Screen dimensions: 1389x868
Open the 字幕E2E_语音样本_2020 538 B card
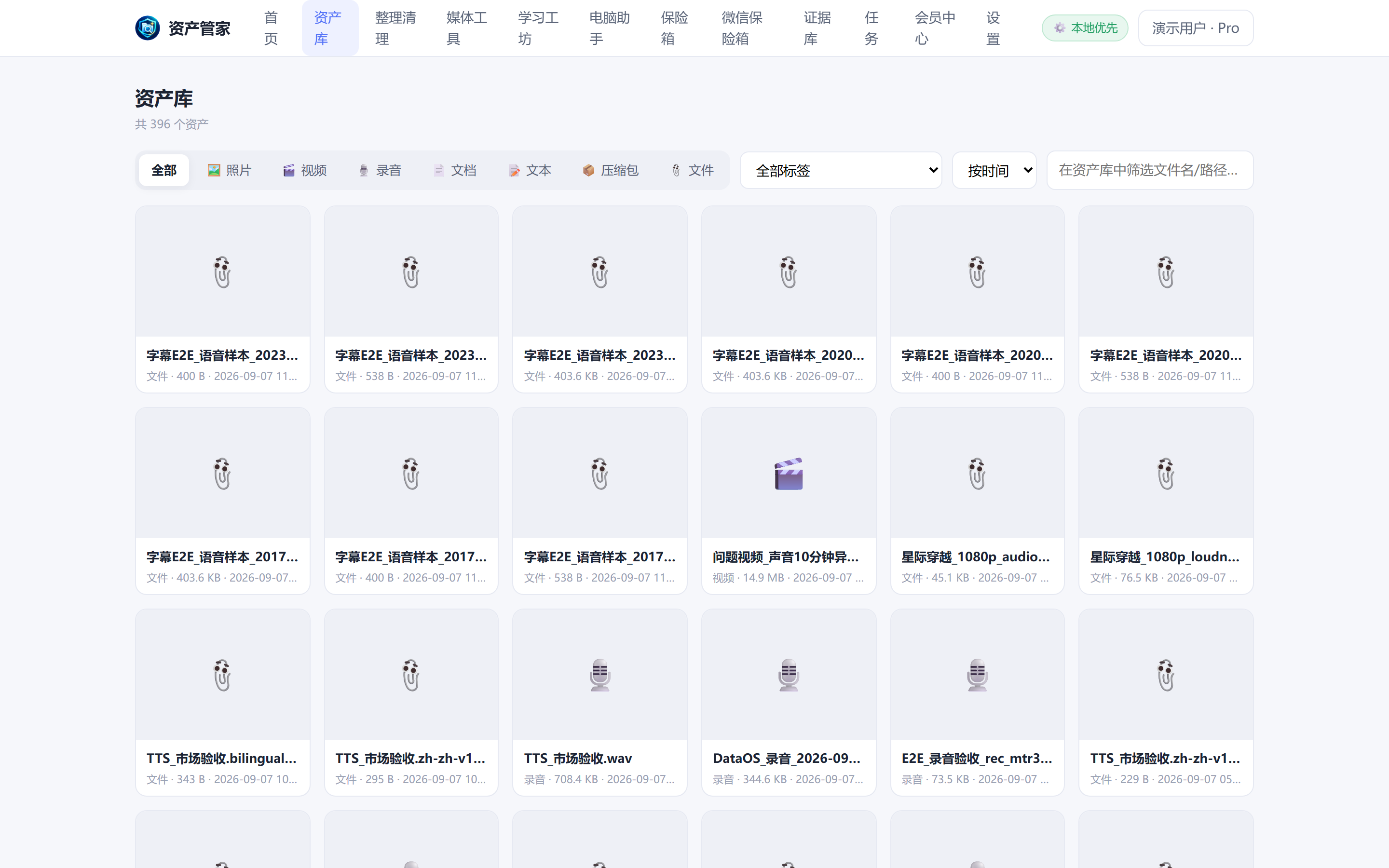point(1166,299)
